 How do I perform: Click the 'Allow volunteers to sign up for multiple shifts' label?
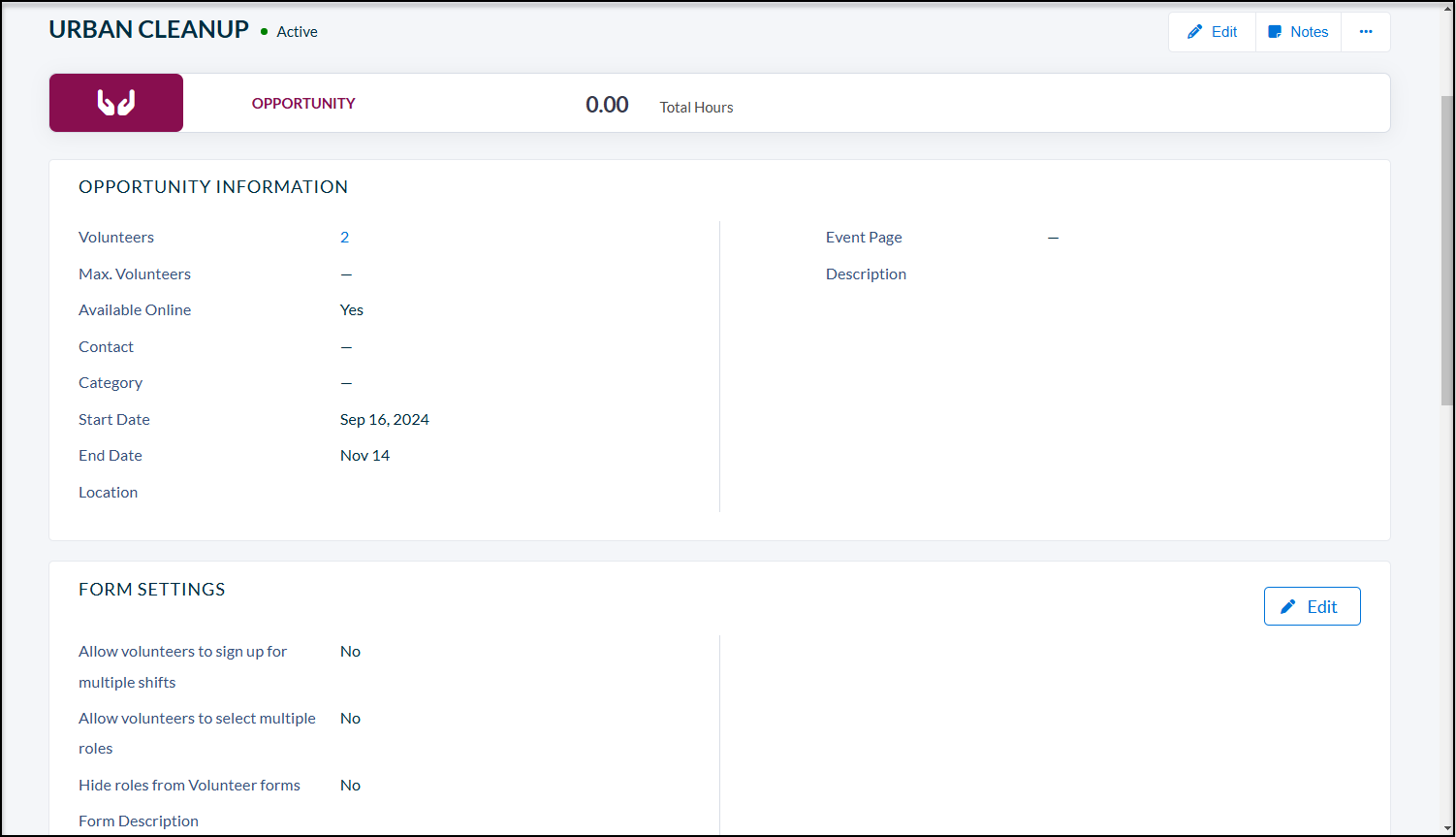[x=182, y=667]
